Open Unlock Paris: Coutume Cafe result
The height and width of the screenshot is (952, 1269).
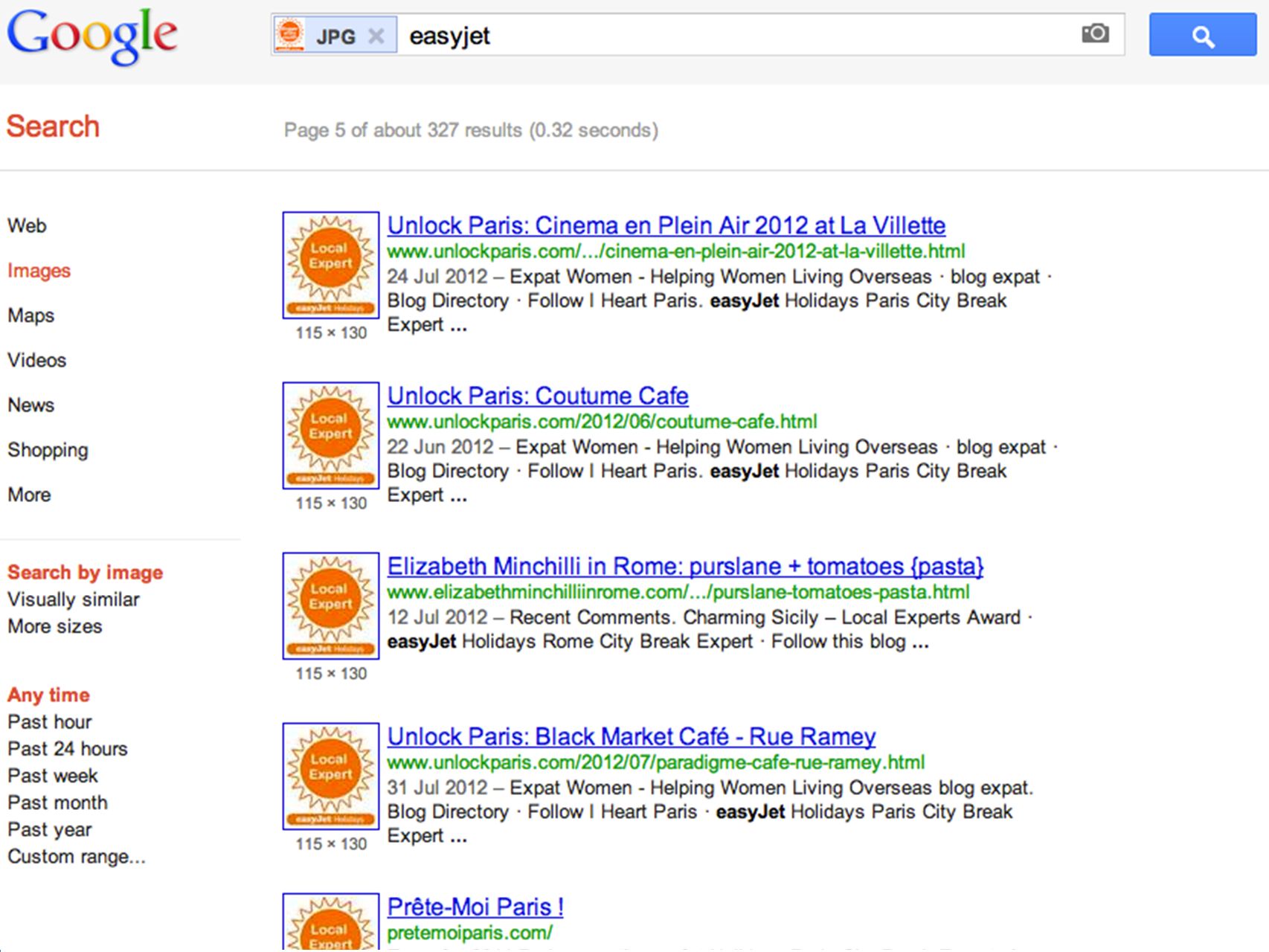pyautogui.click(x=538, y=396)
